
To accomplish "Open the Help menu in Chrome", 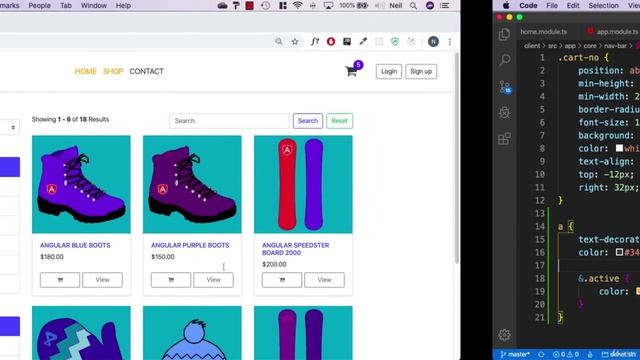I will click(123, 5).
